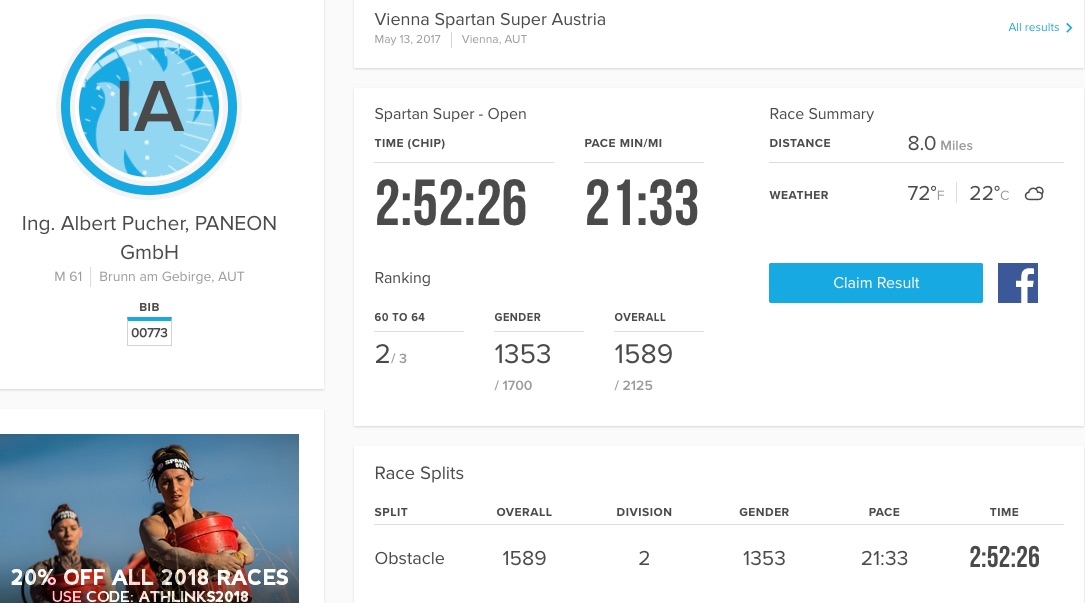Click the overall ranking 1589
Image resolution: width=1085 pixels, height=603 pixels.
coord(643,354)
